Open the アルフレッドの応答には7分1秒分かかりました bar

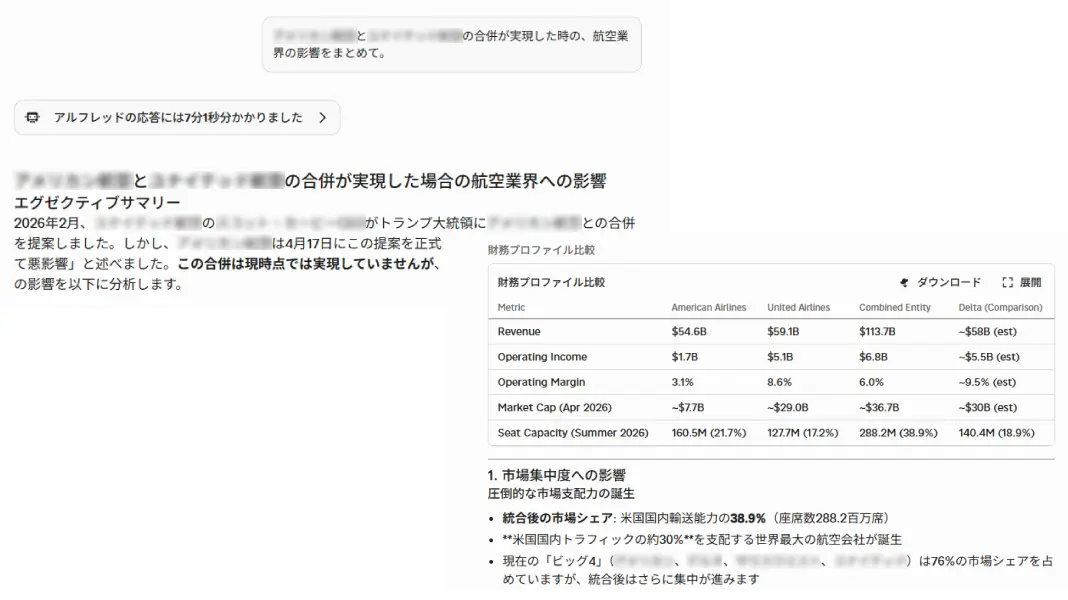[x=177, y=117]
